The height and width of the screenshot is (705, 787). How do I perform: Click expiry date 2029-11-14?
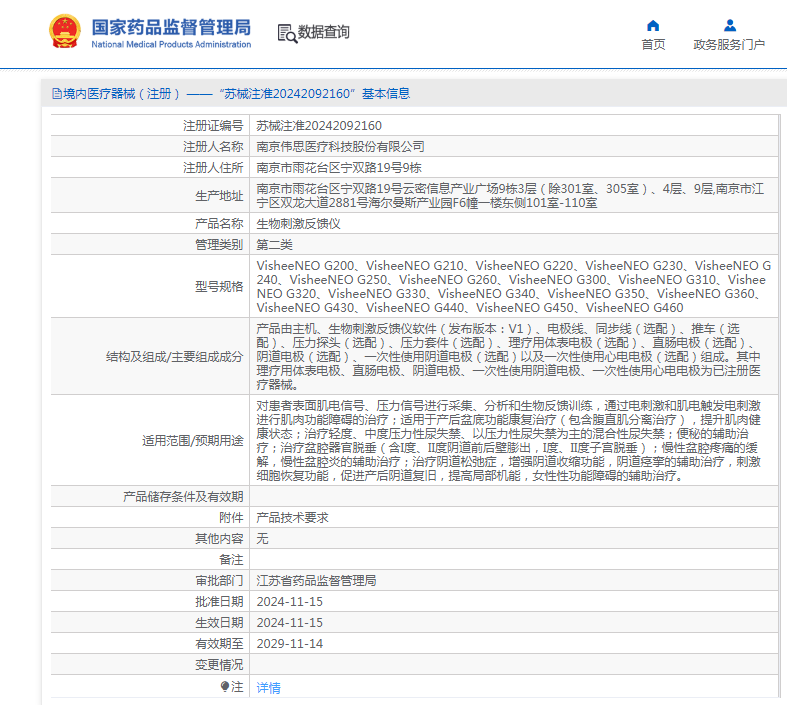coord(290,643)
